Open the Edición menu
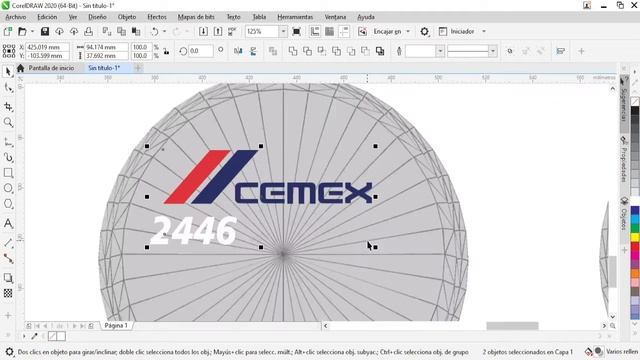Screen dimensions: 640x360 [x=47, y=17]
